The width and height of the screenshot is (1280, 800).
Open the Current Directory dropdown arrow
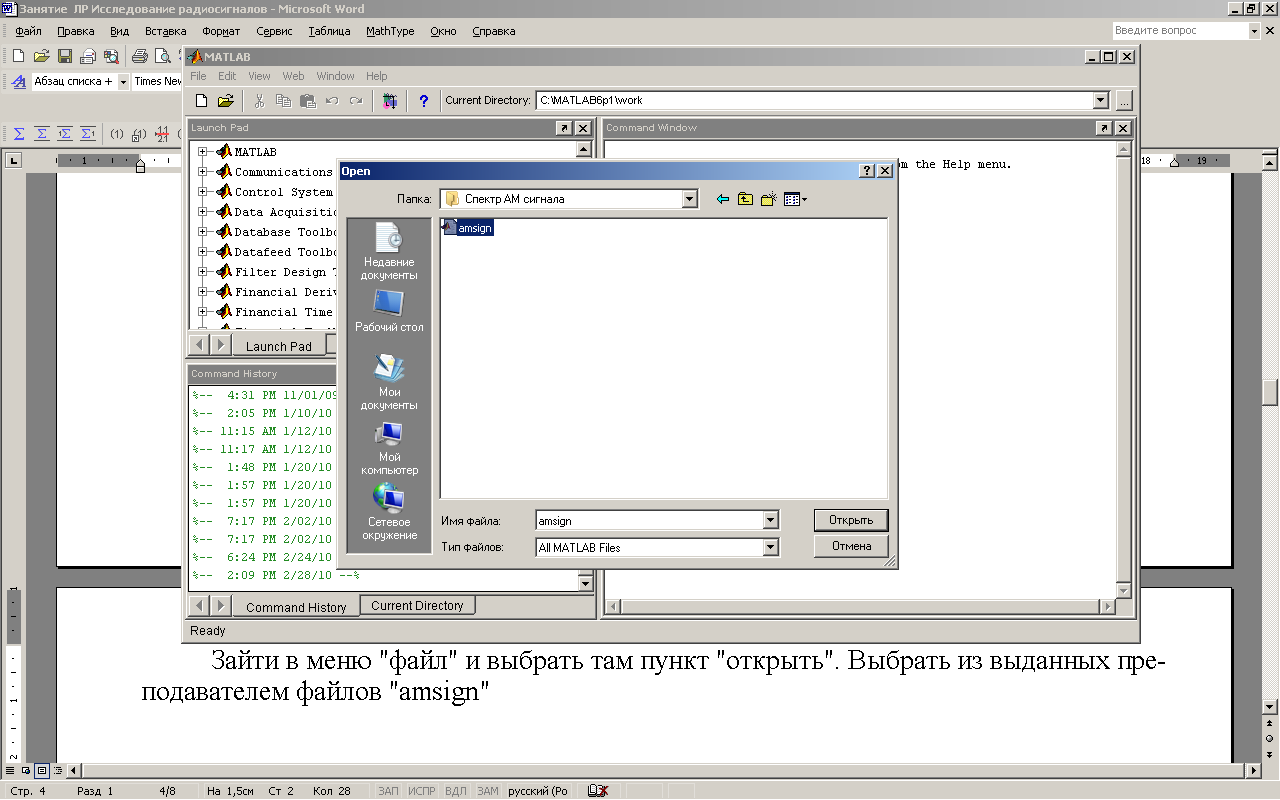click(1101, 100)
